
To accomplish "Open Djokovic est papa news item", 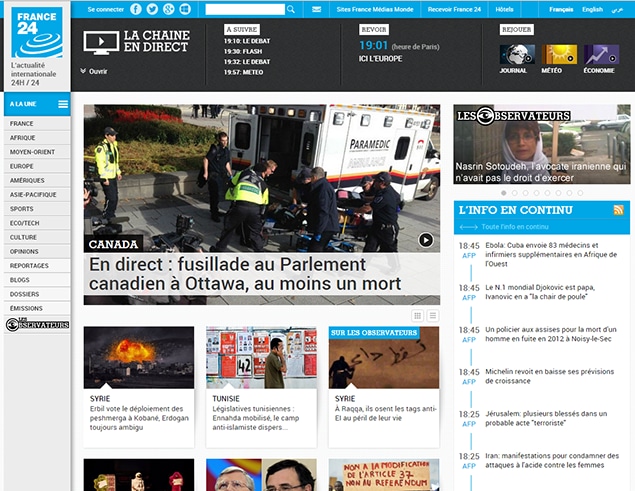I will point(540,292).
